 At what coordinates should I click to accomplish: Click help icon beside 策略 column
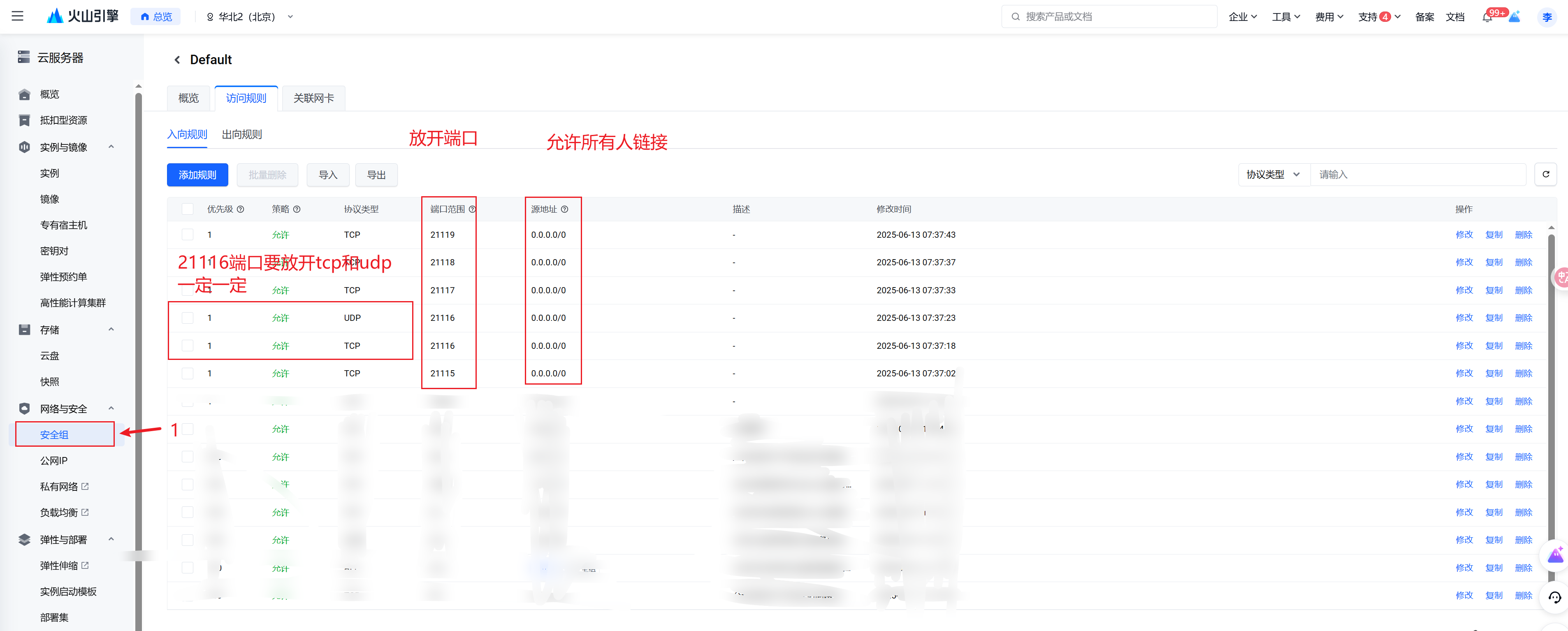(x=297, y=209)
